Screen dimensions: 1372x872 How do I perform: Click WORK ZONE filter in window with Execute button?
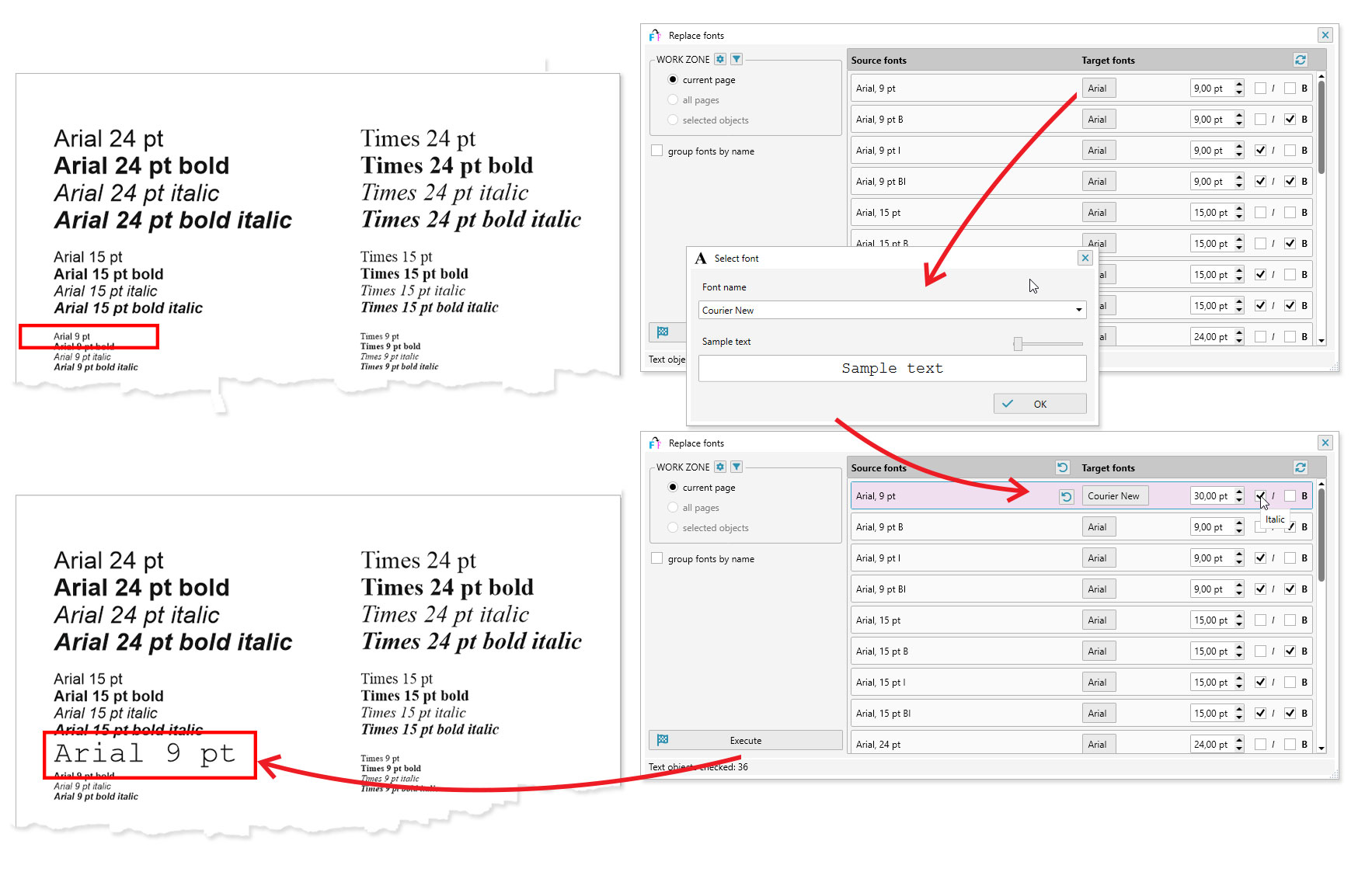(x=736, y=467)
